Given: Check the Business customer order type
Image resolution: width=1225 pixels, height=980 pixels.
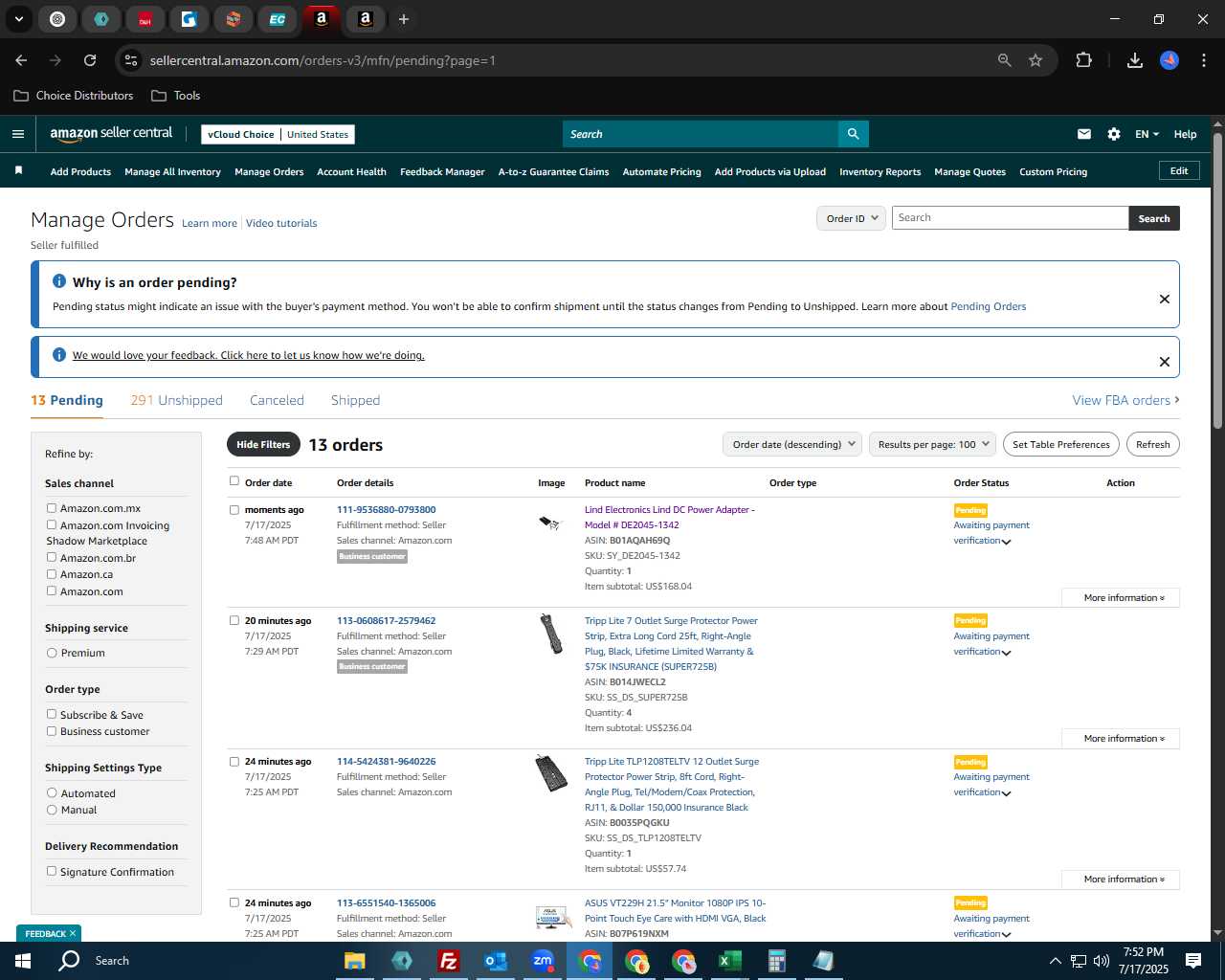Looking at the screenshot, I should point(52,731).
